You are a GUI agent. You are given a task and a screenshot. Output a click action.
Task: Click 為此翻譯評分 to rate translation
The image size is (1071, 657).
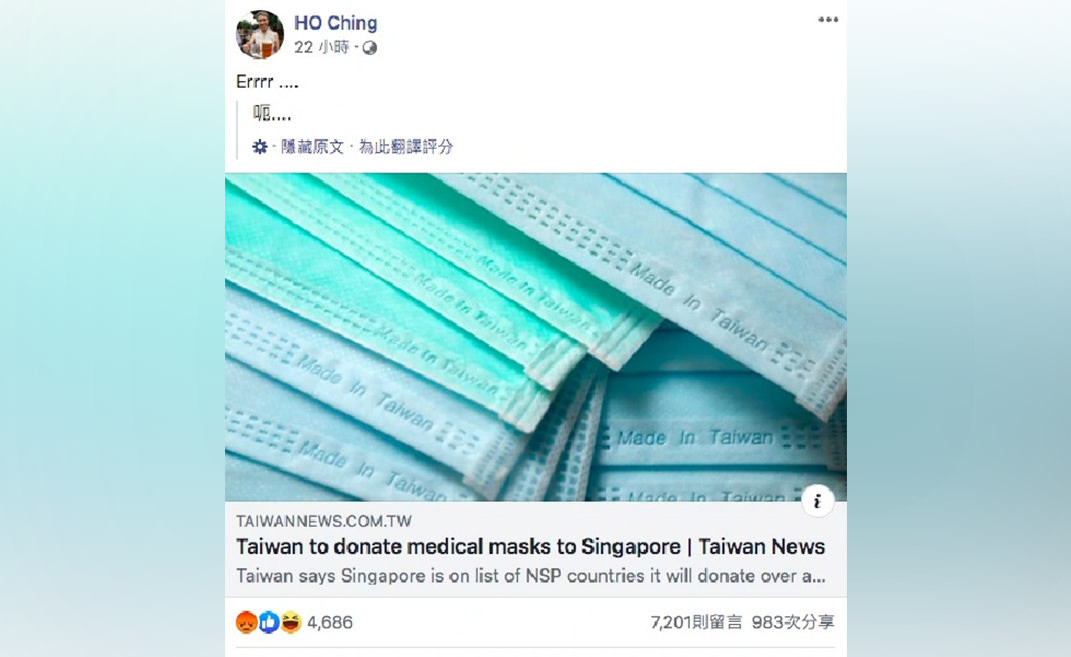[x=406, y=147]
